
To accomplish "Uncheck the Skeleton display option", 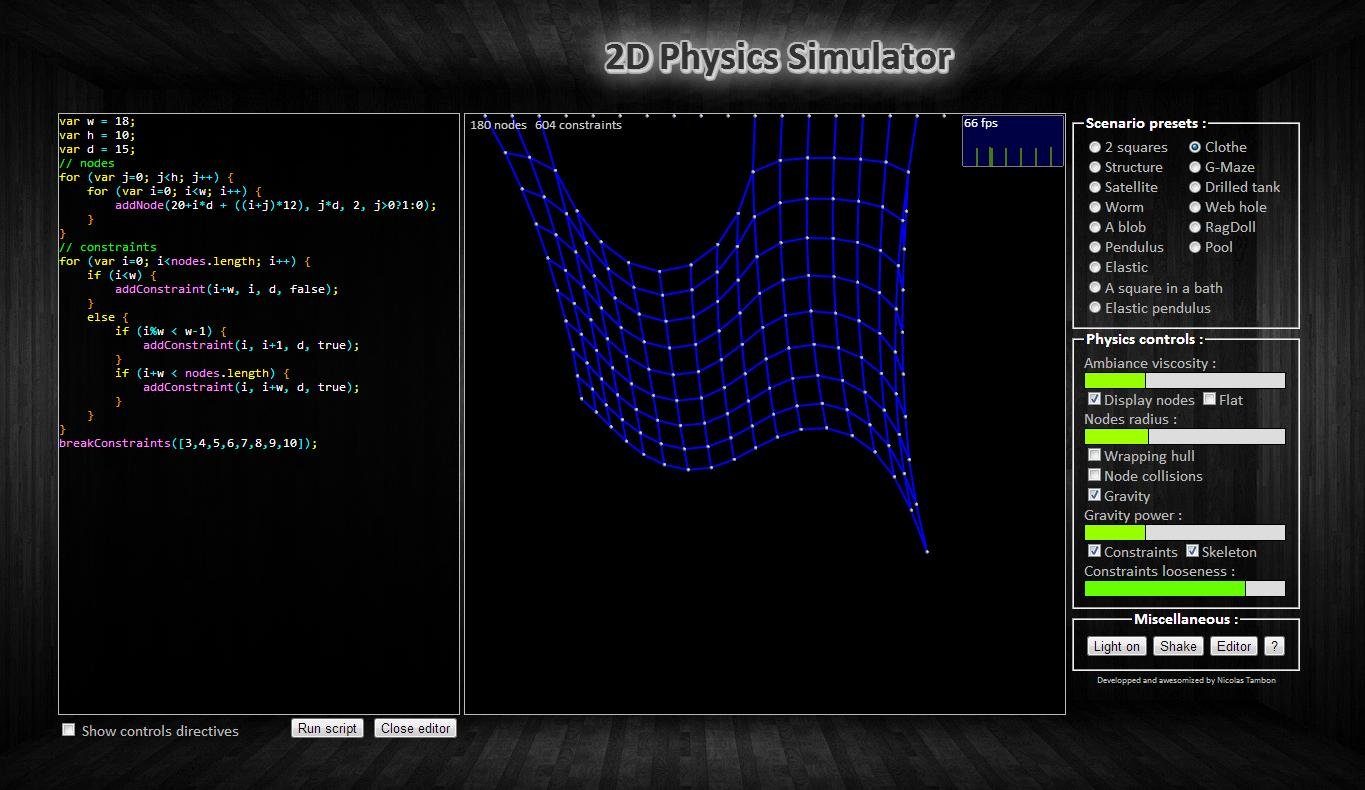I will [1193, 550].
